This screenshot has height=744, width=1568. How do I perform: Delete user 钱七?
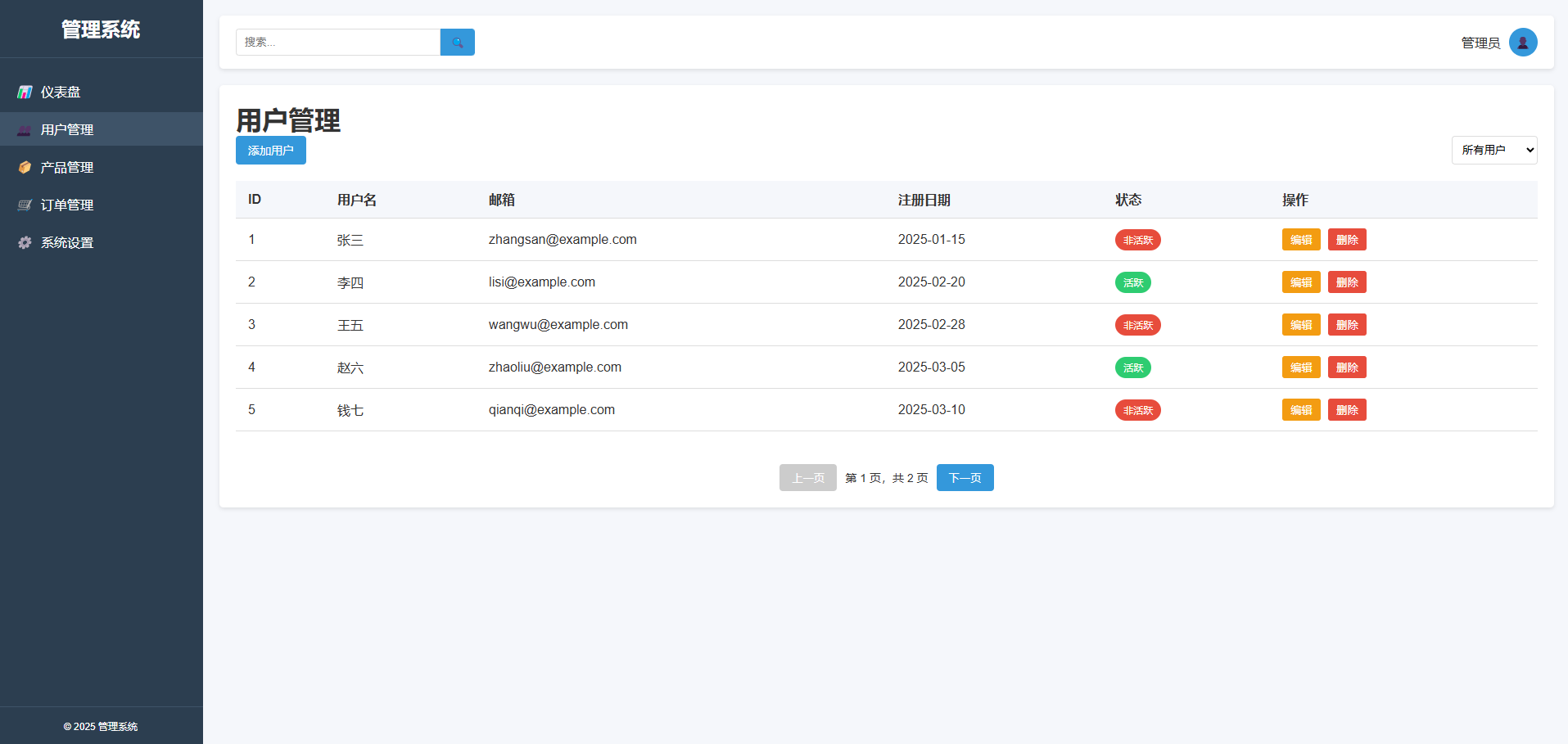(1346, 410)
